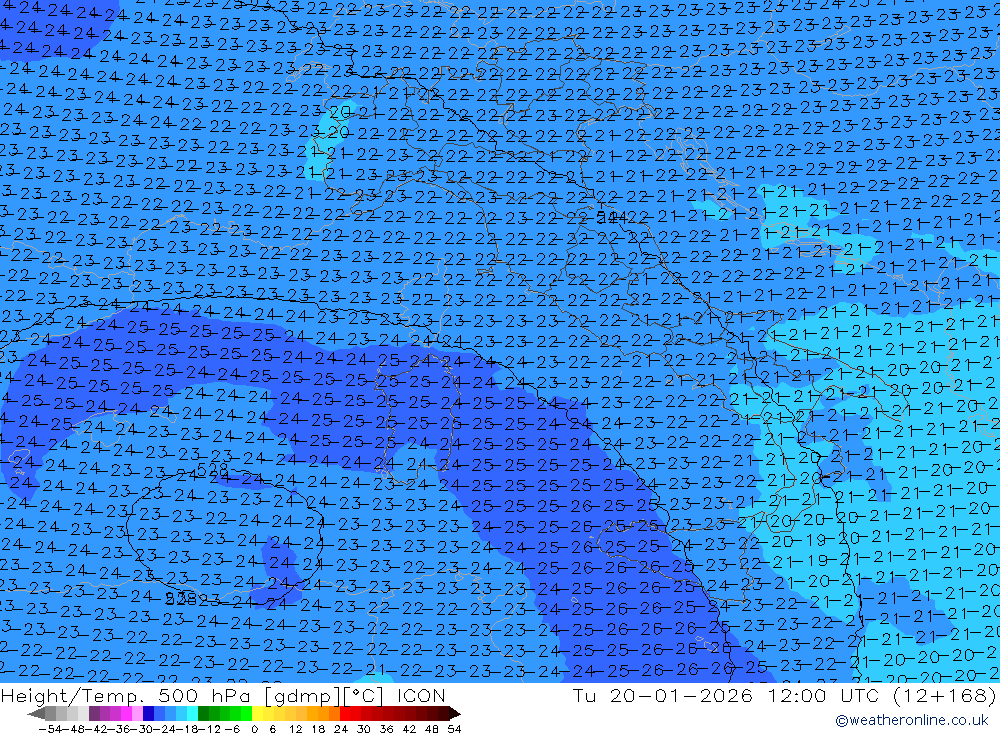
Task: Click the "ICON" model name in title
Action: click(421, 695)
